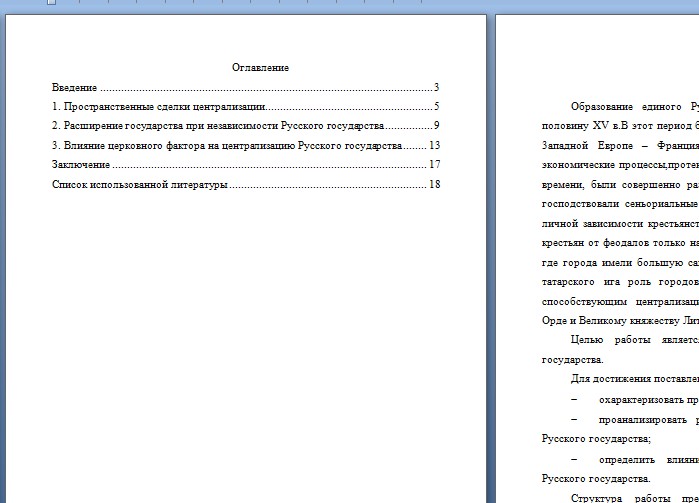Viewport: 699px width, 503px height.
Task: Go to "3. Влияние церковного фактора" entry
Action: 227,146
